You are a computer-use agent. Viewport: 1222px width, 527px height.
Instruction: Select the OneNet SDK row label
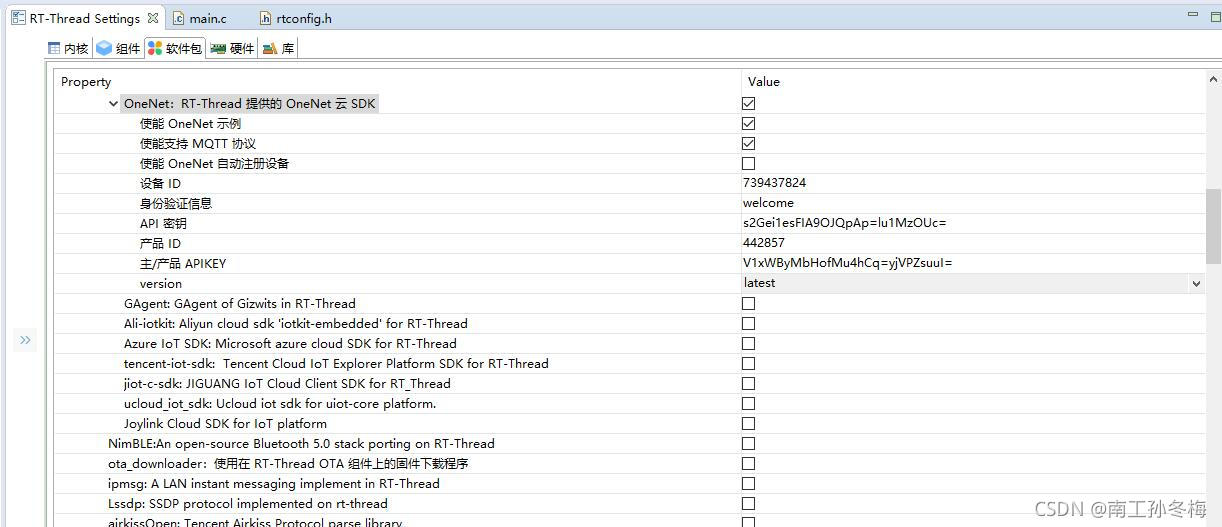[250, 104]
